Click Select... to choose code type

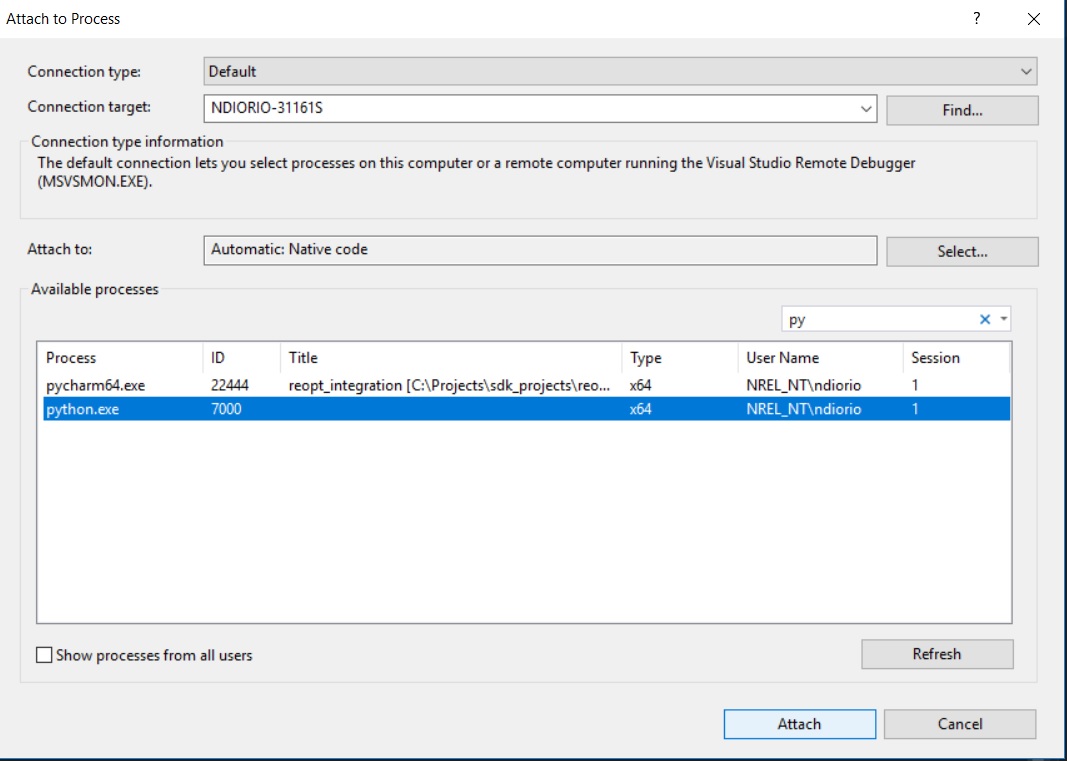(962, 252)
